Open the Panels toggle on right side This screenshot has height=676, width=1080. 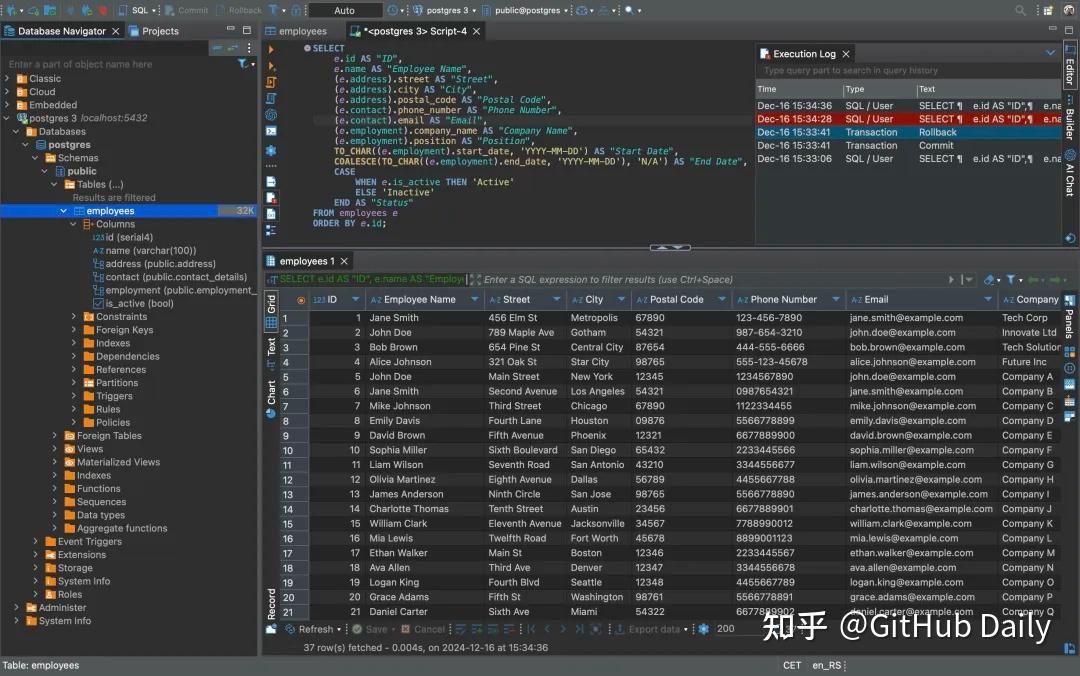1069,315
